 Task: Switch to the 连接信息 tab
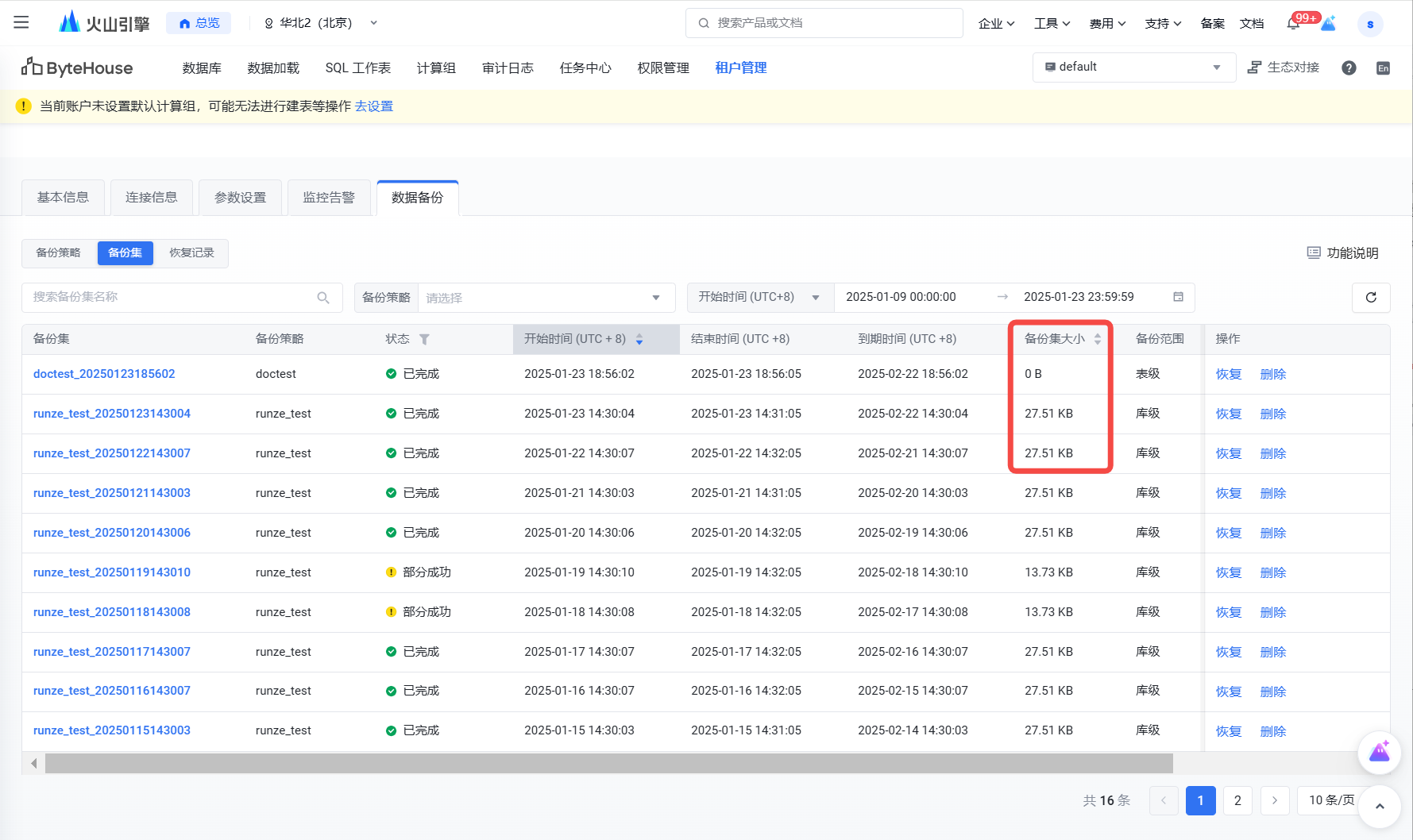[152, 197]
